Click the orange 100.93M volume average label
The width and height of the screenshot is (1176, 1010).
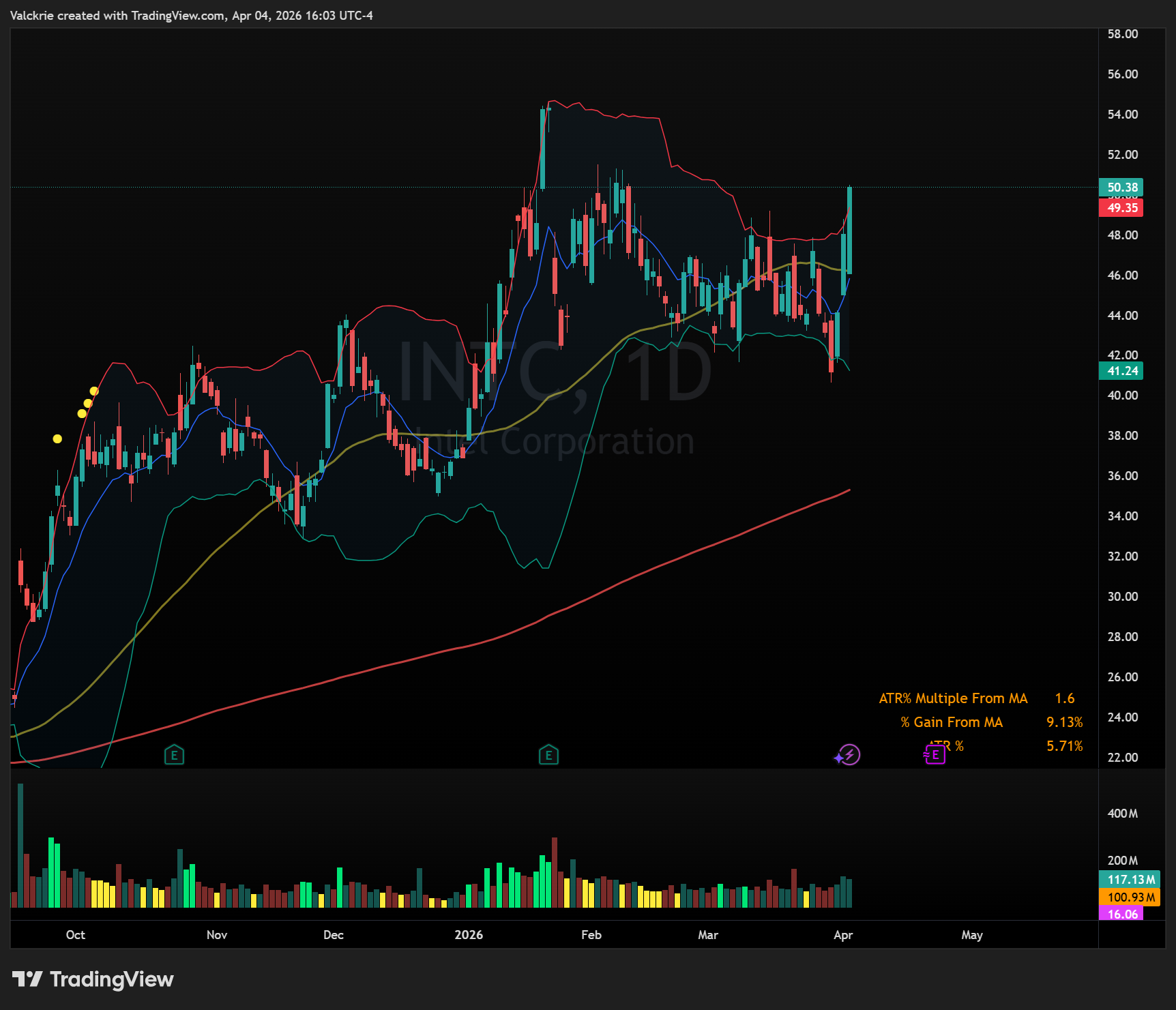click(1130, 897)
